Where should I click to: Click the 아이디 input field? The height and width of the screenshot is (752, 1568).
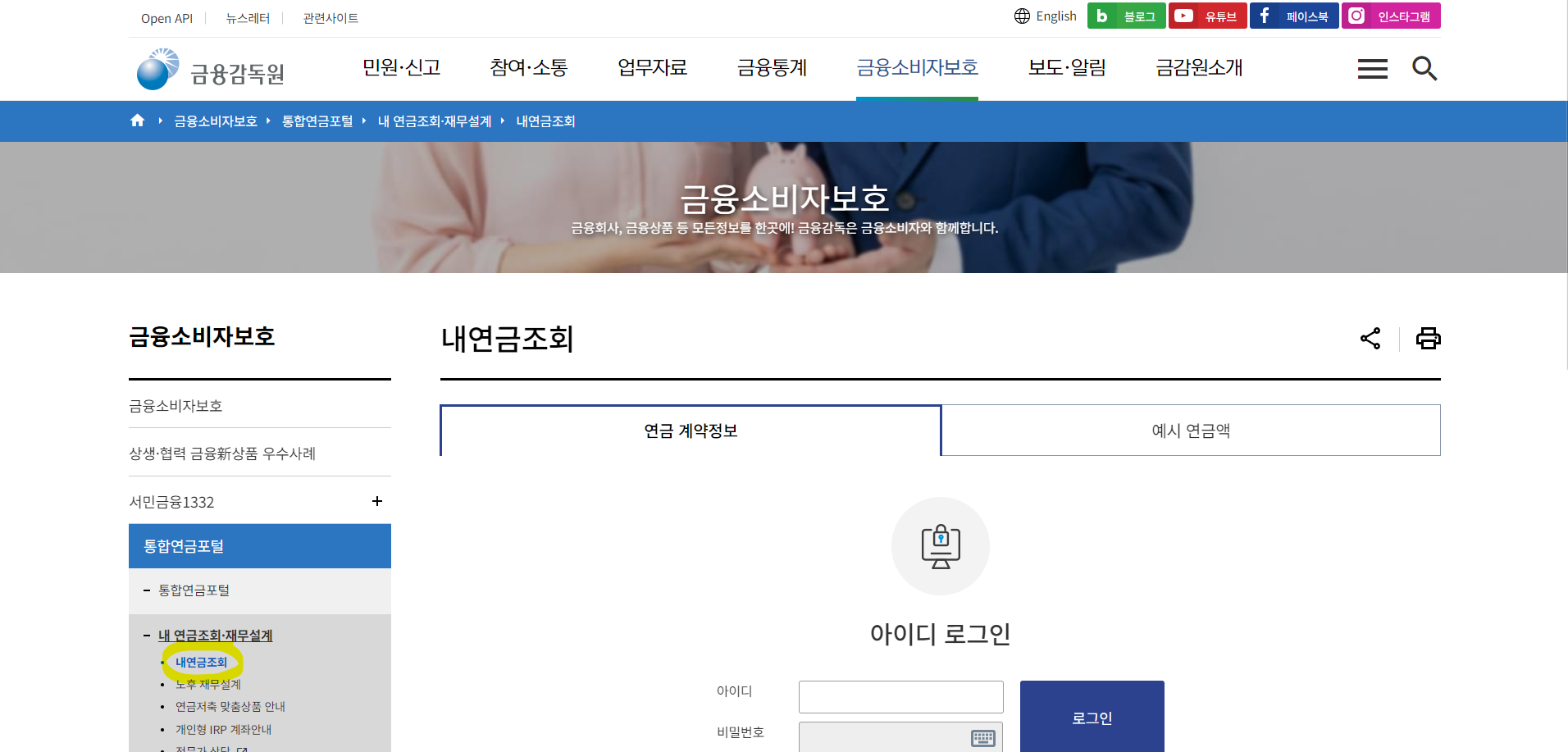901,697
